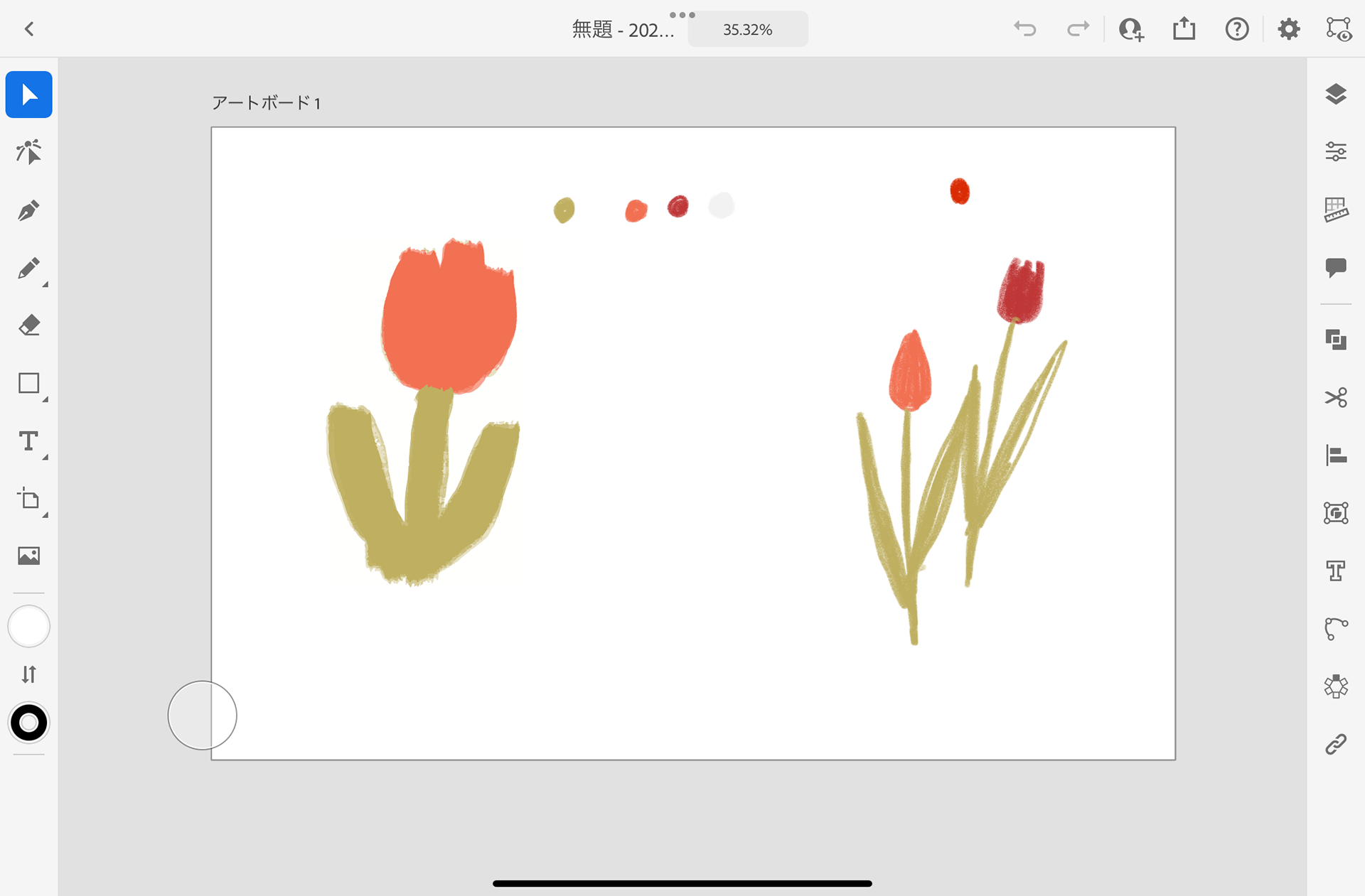
Task: Open the Layers panel
Action: coord(1337,94)
